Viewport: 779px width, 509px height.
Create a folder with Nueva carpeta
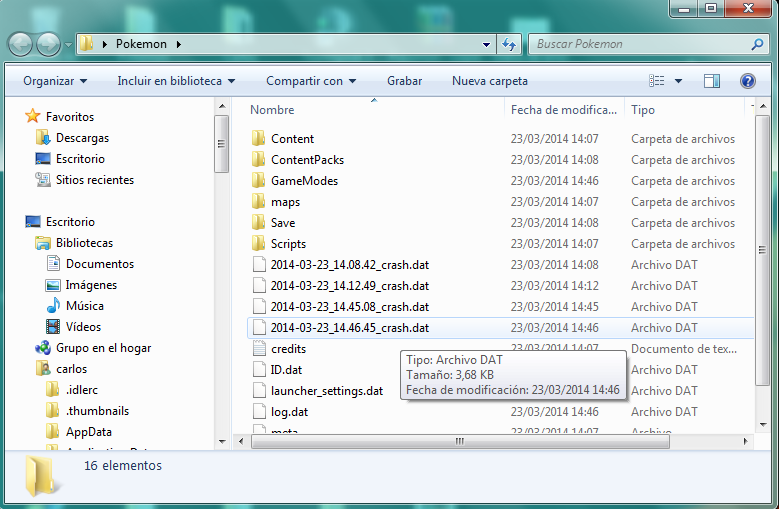point(490,81)
